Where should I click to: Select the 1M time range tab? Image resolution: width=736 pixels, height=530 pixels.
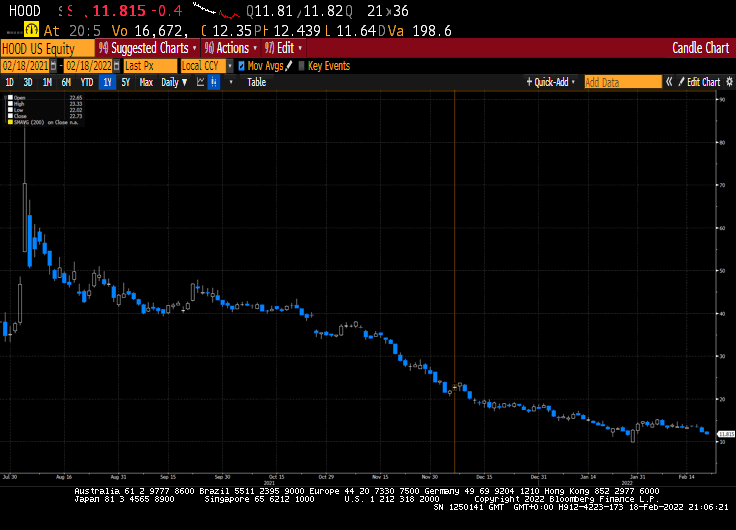pos(47,82)
